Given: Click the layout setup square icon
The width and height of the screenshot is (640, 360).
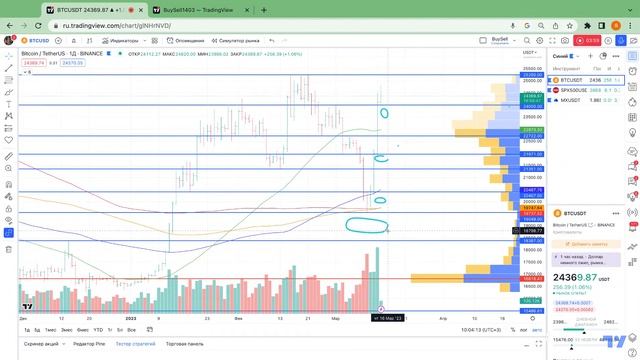Looking at the screenshot, I should 483,40.
